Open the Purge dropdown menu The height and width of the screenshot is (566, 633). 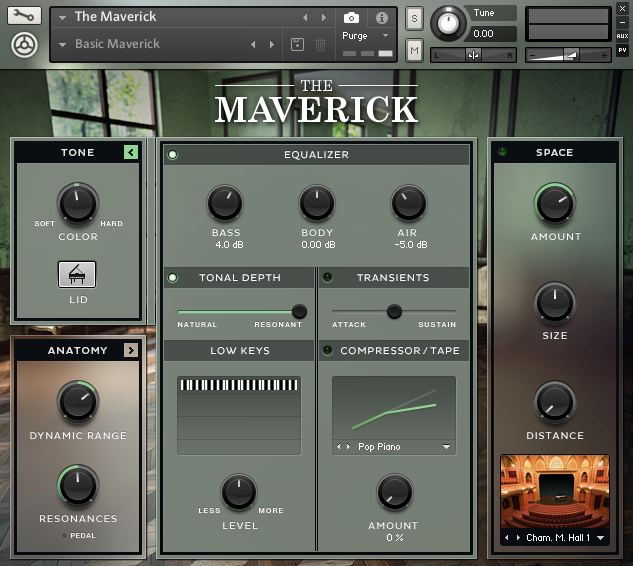[x=366, y=36]
